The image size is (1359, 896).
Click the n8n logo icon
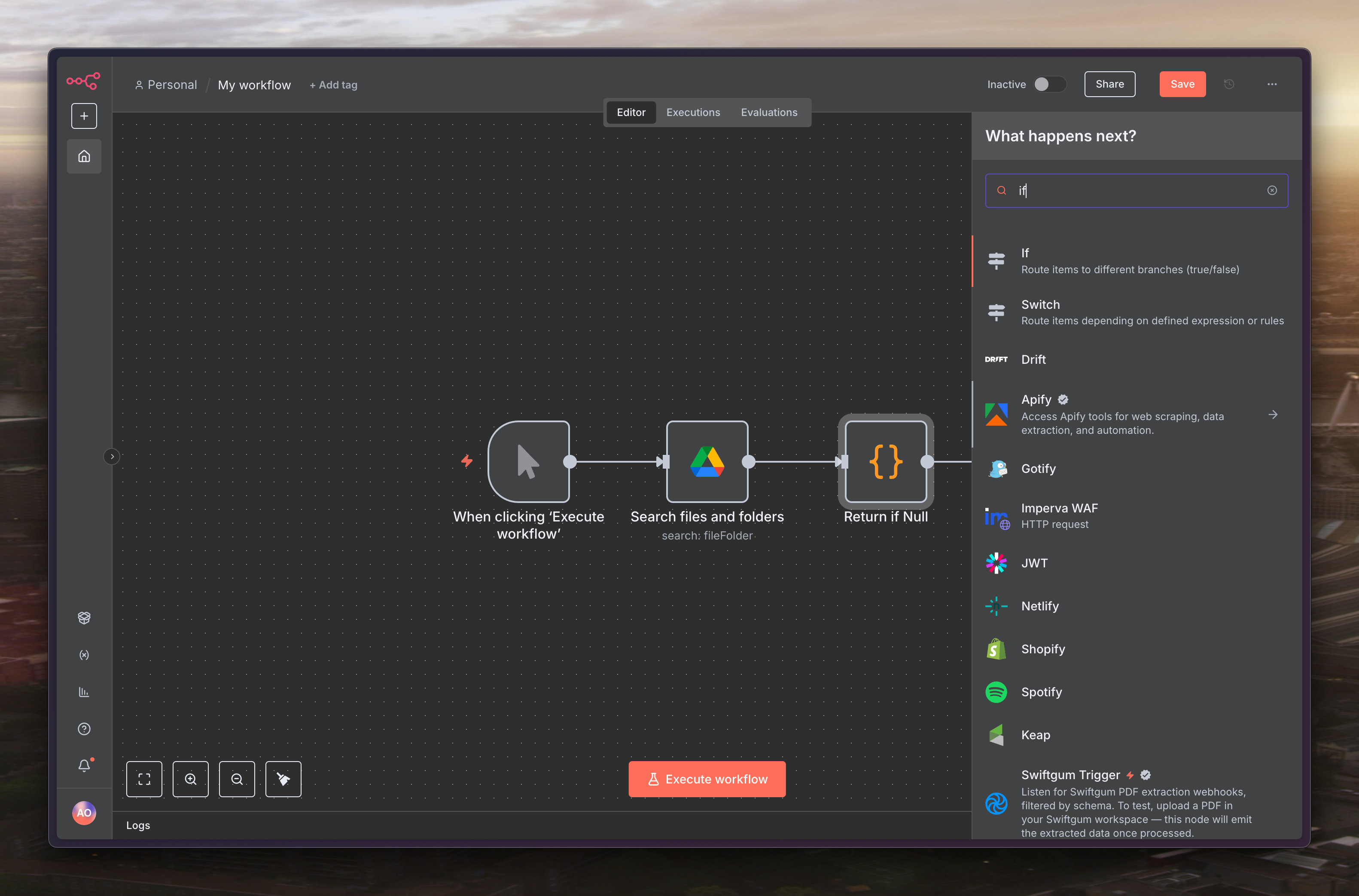tap(83, 81)
